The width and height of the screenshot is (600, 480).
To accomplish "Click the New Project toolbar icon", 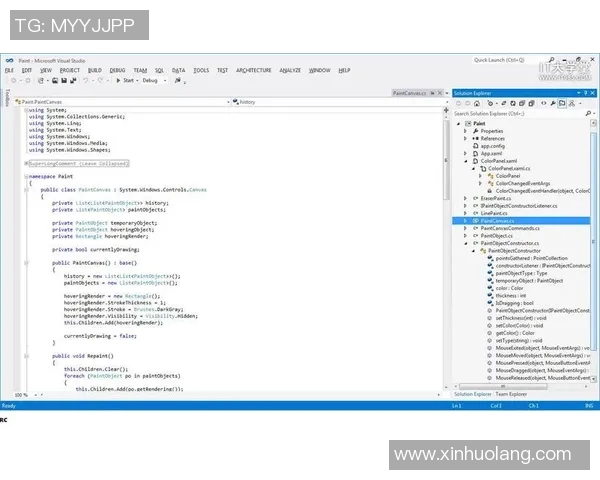I will click(41, 81).
